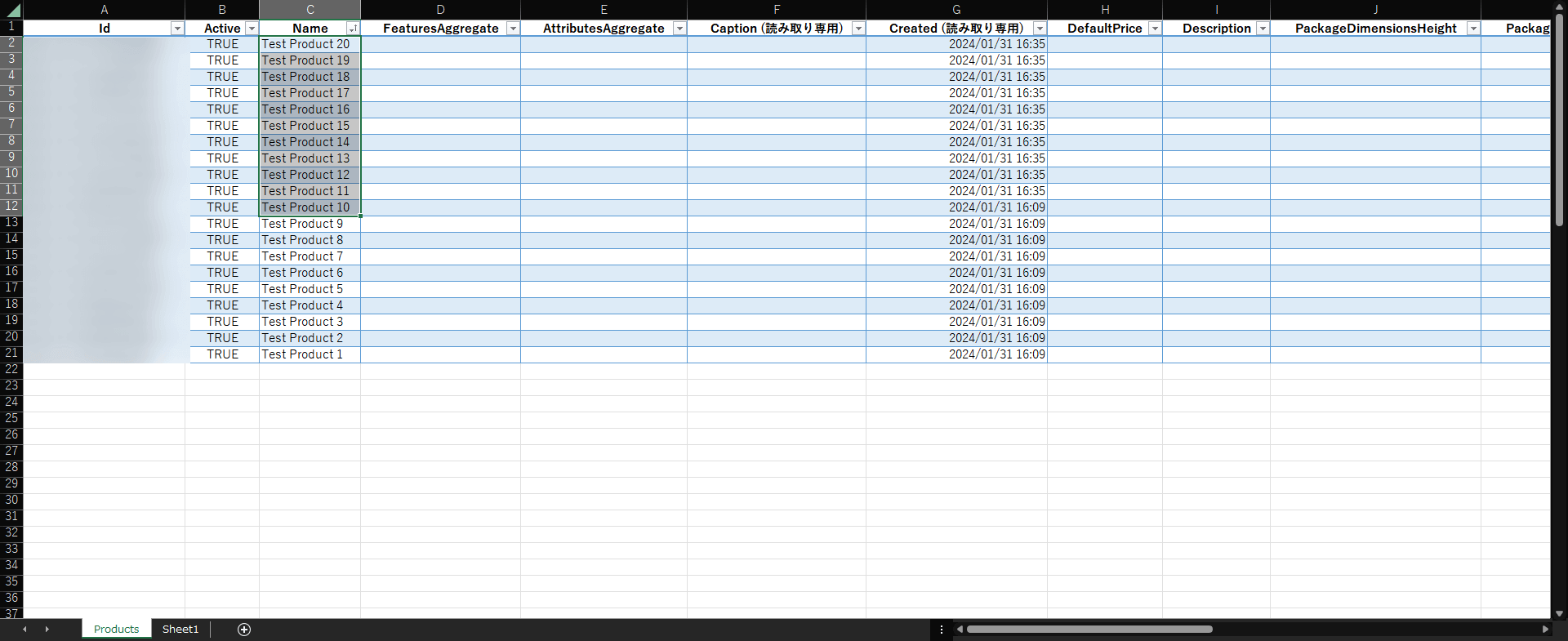Select column D header
This screenshot has width=1568, height=641.
coord(440,10)
